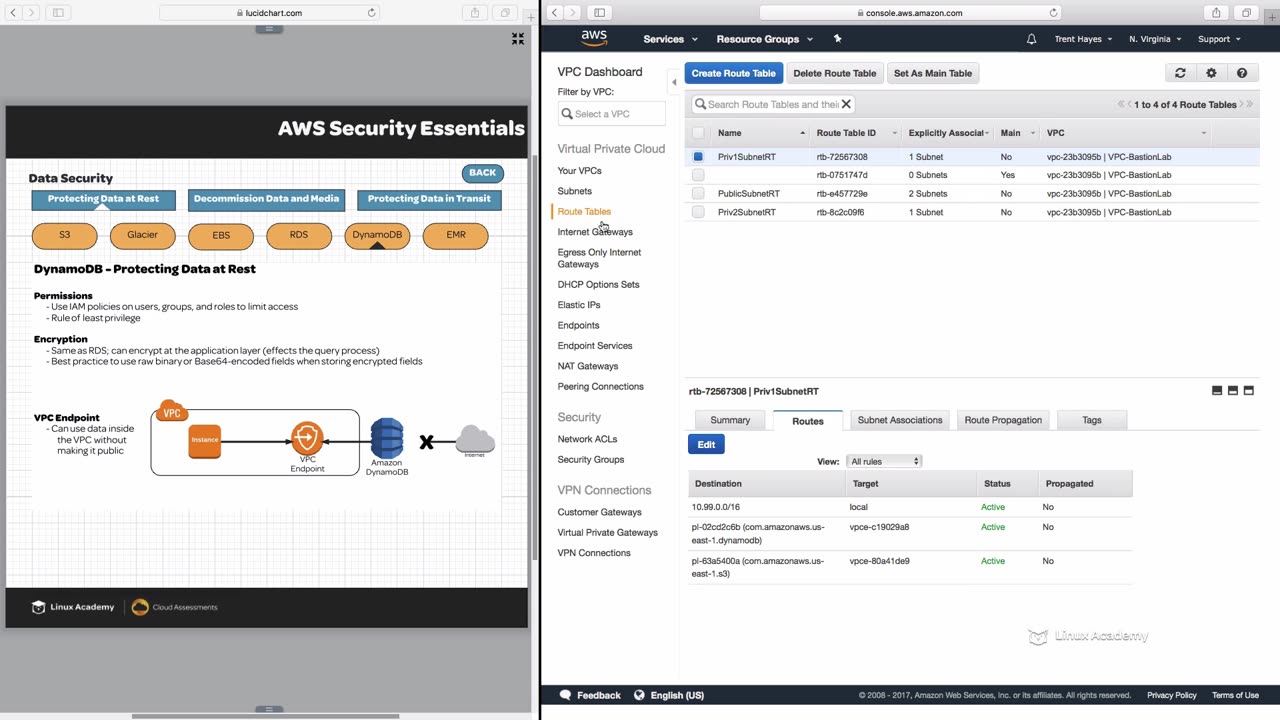Click Set As Main Table button

coord(933,73)
